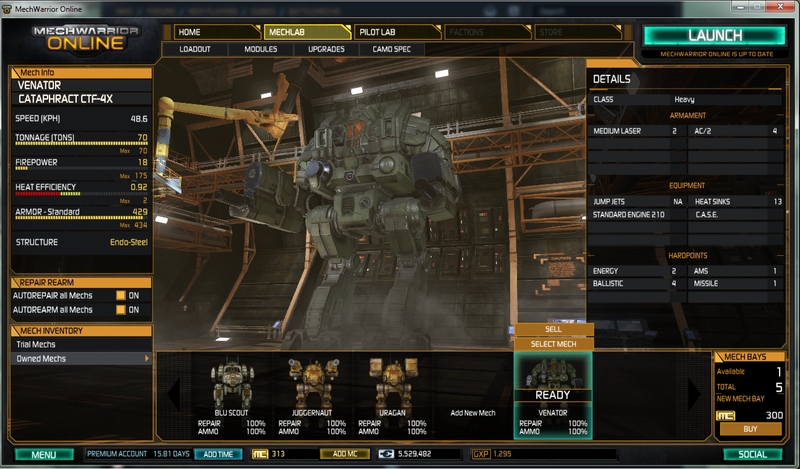The height and width of the screenshot is (469, 800).
Task: Expand the Owned Mechs list
Action: click(80, 358)
